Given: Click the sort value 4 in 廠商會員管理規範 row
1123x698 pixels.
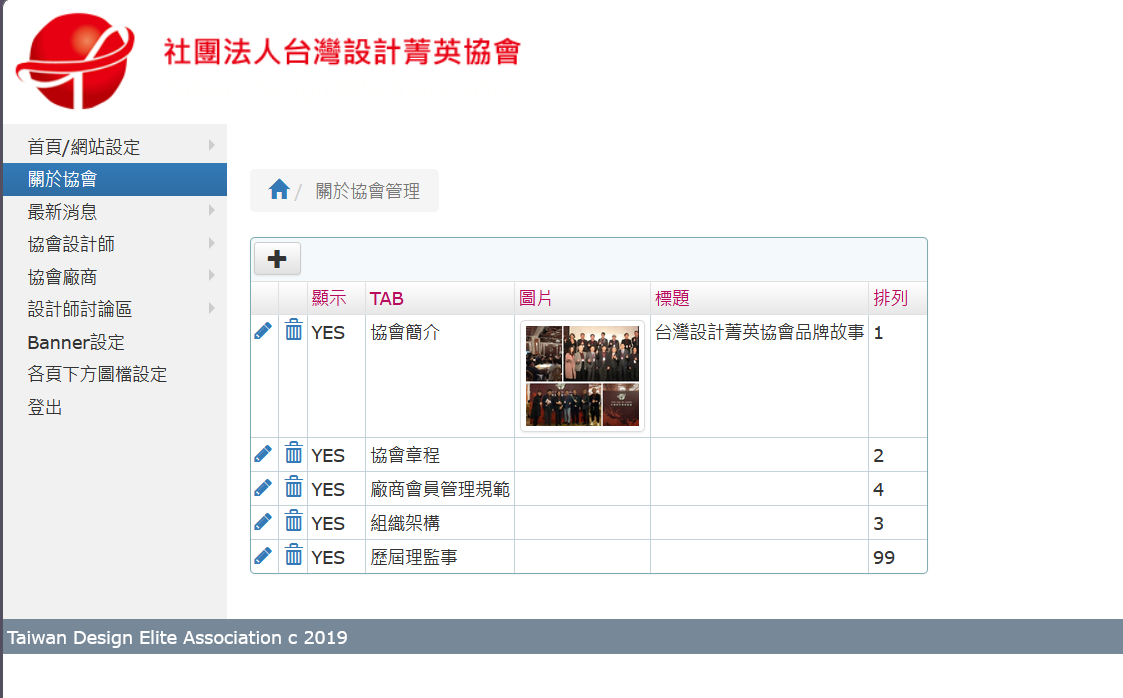Looking at the screenshot, I should [x=878, y=490].
